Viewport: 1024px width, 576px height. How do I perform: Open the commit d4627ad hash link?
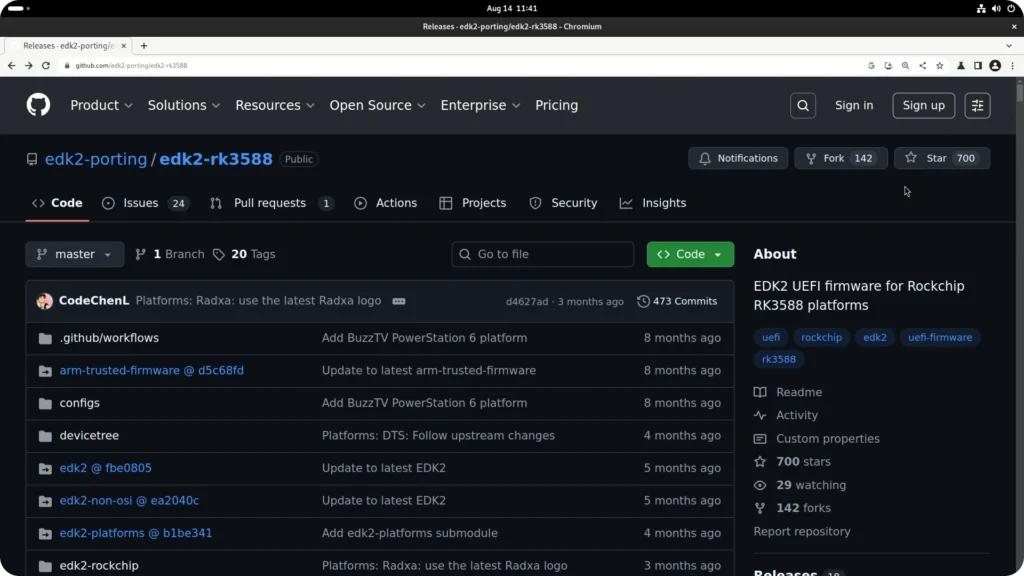coord(526,302)
